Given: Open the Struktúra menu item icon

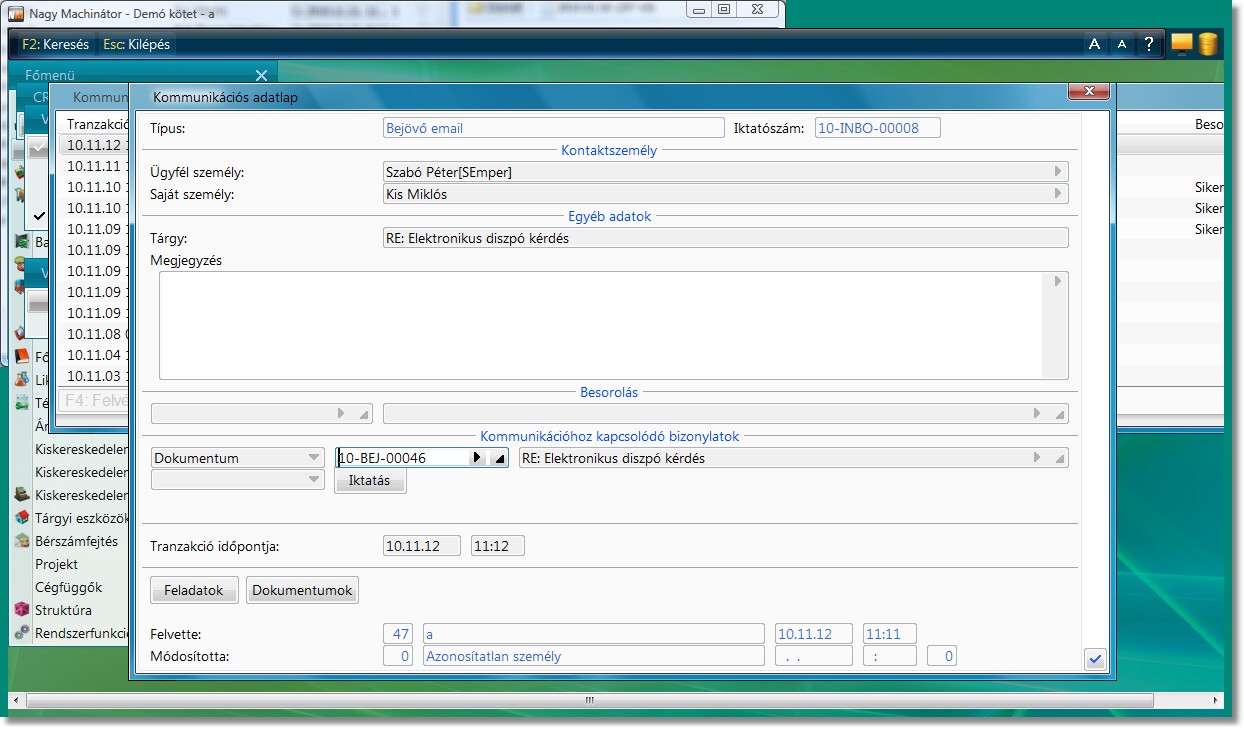Looking at the screenshot, I should pos(21,610).
